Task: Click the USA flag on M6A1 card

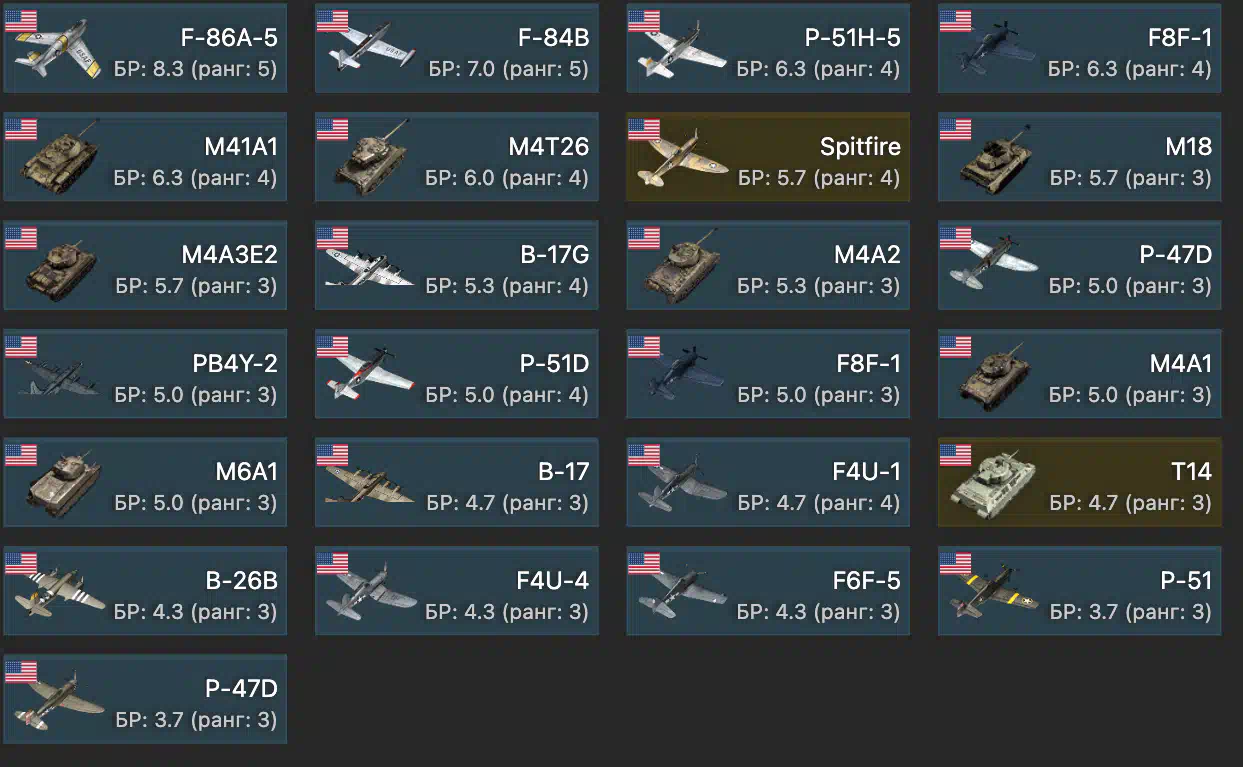Action: 21,455
